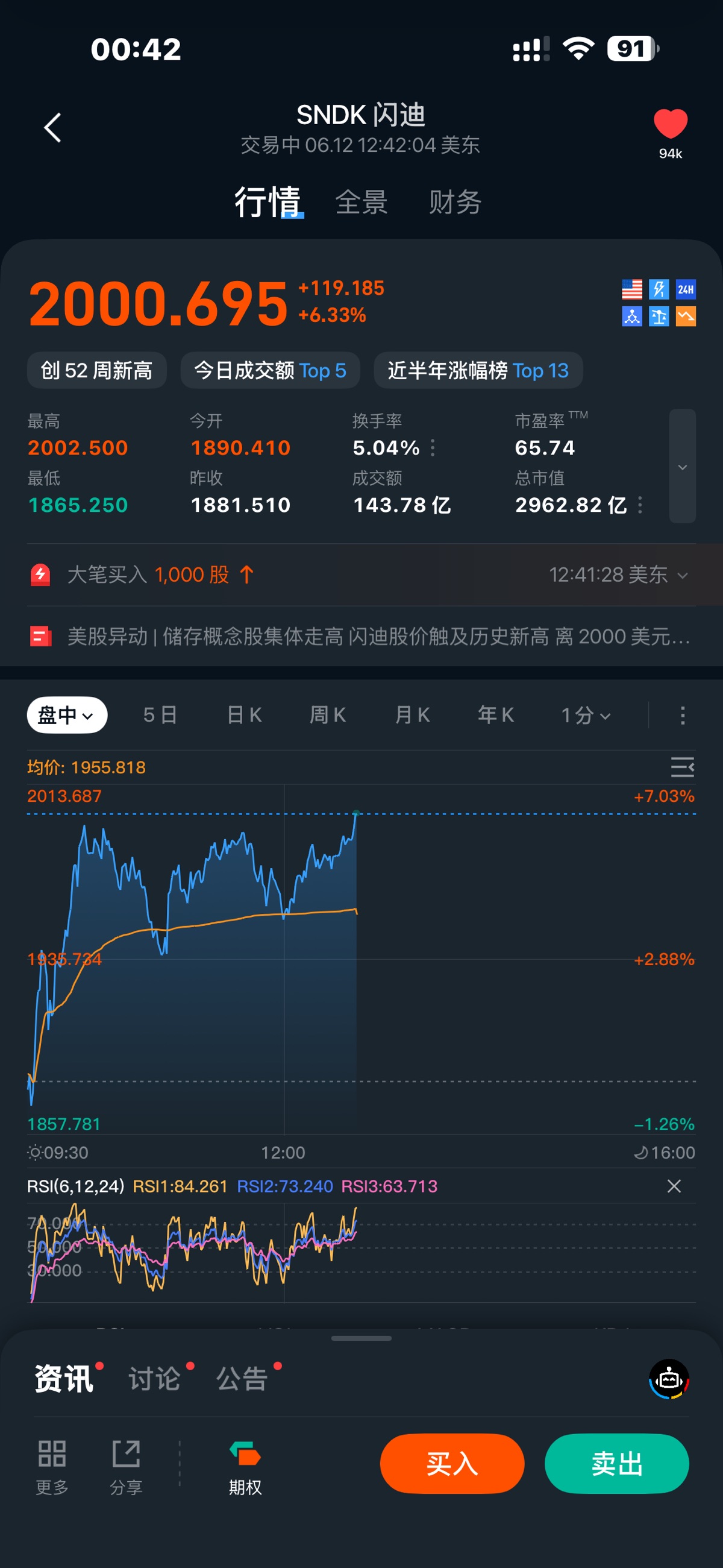Image resolution: width=723 pixels, height=1568 pixels.
Task: Switch to the 资讯 tab
Action: [x=64, y=1378]
